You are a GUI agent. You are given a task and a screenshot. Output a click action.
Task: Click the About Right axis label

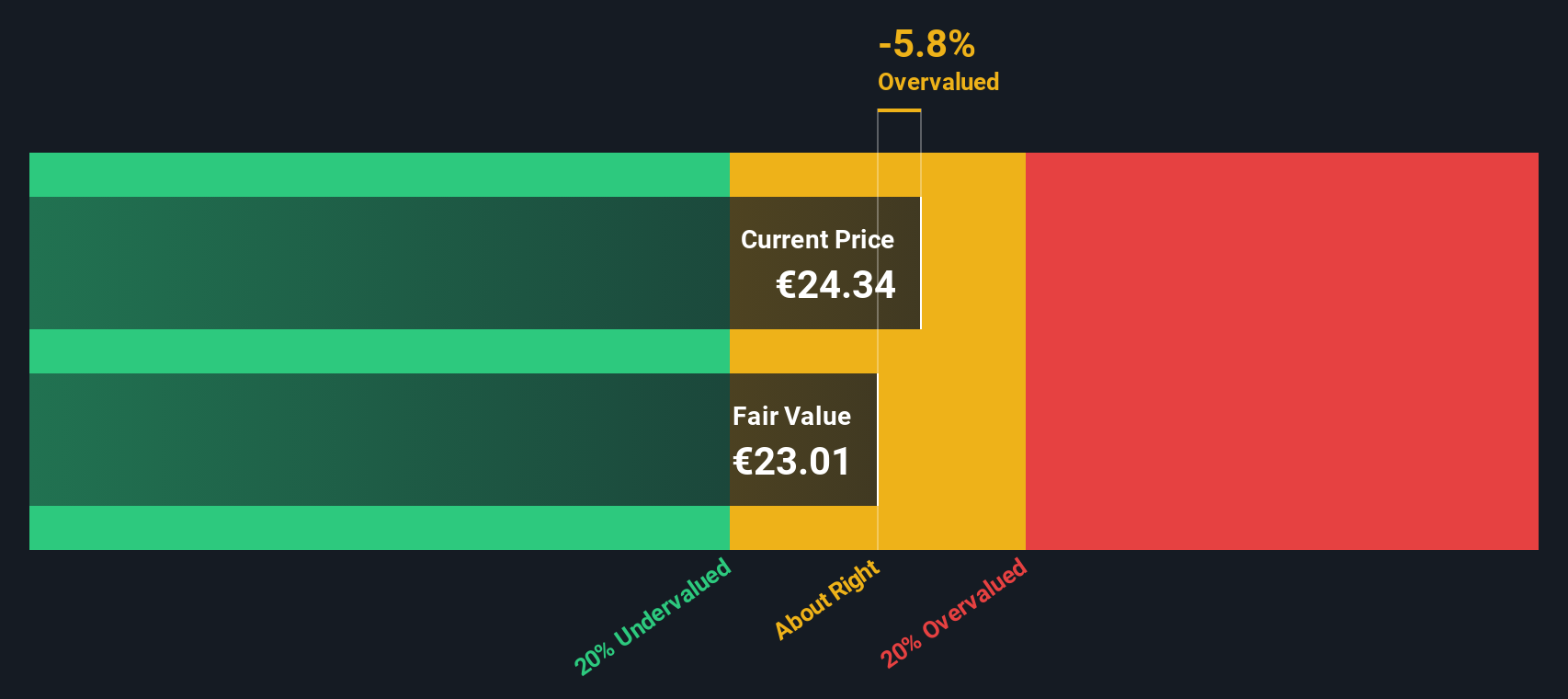click(x=827, y=600)
